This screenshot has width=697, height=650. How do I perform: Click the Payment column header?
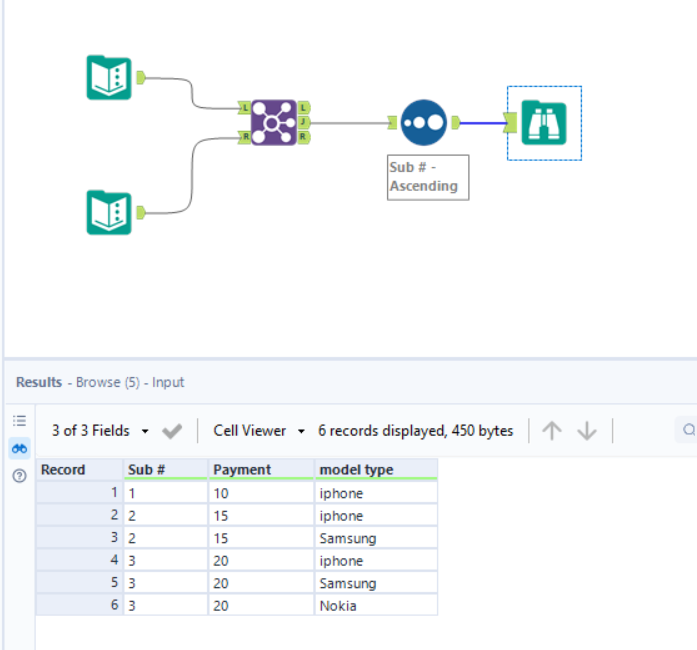(x=261, y=469)
